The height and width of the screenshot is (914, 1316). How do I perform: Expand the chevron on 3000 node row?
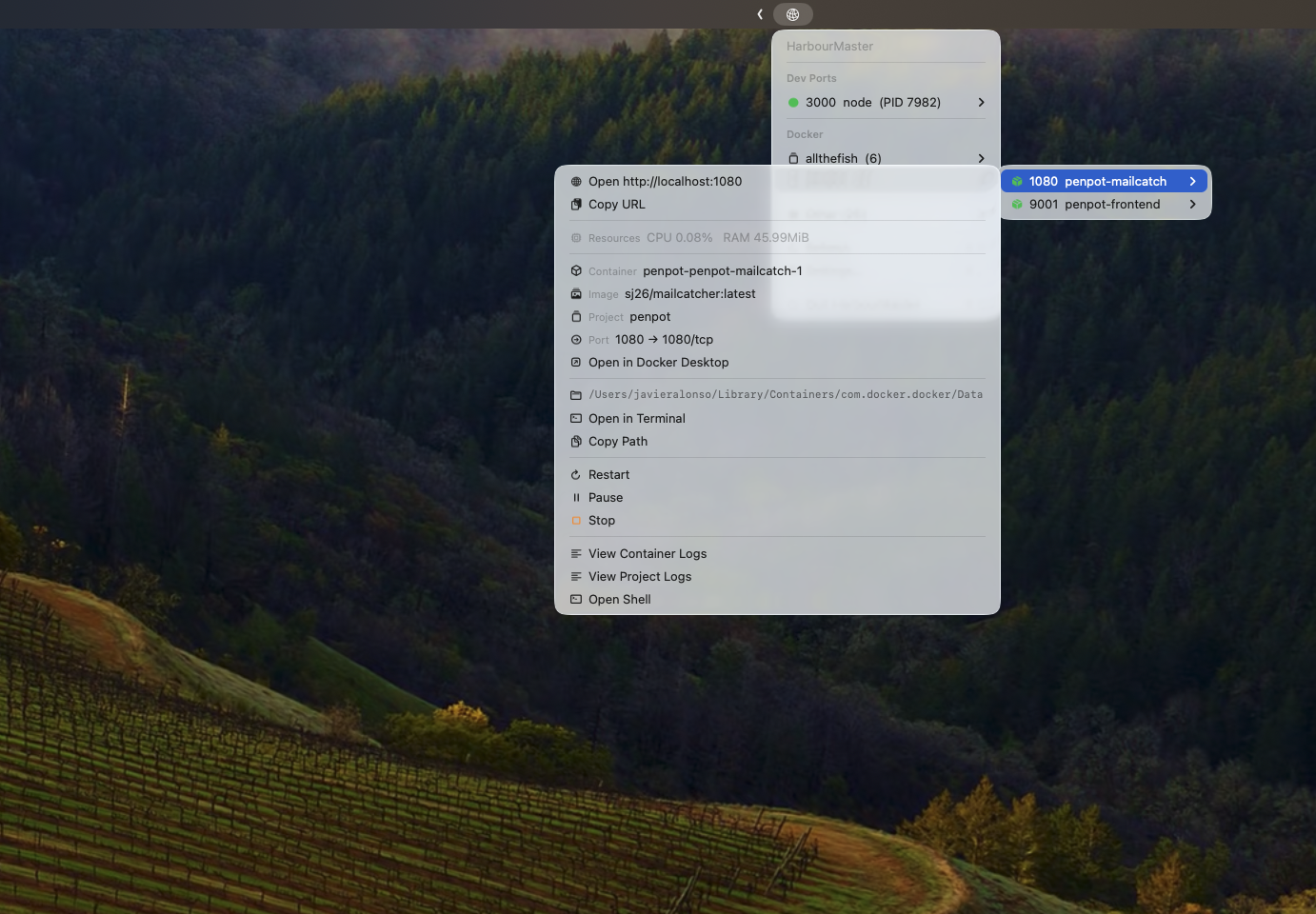pos(981,102)
